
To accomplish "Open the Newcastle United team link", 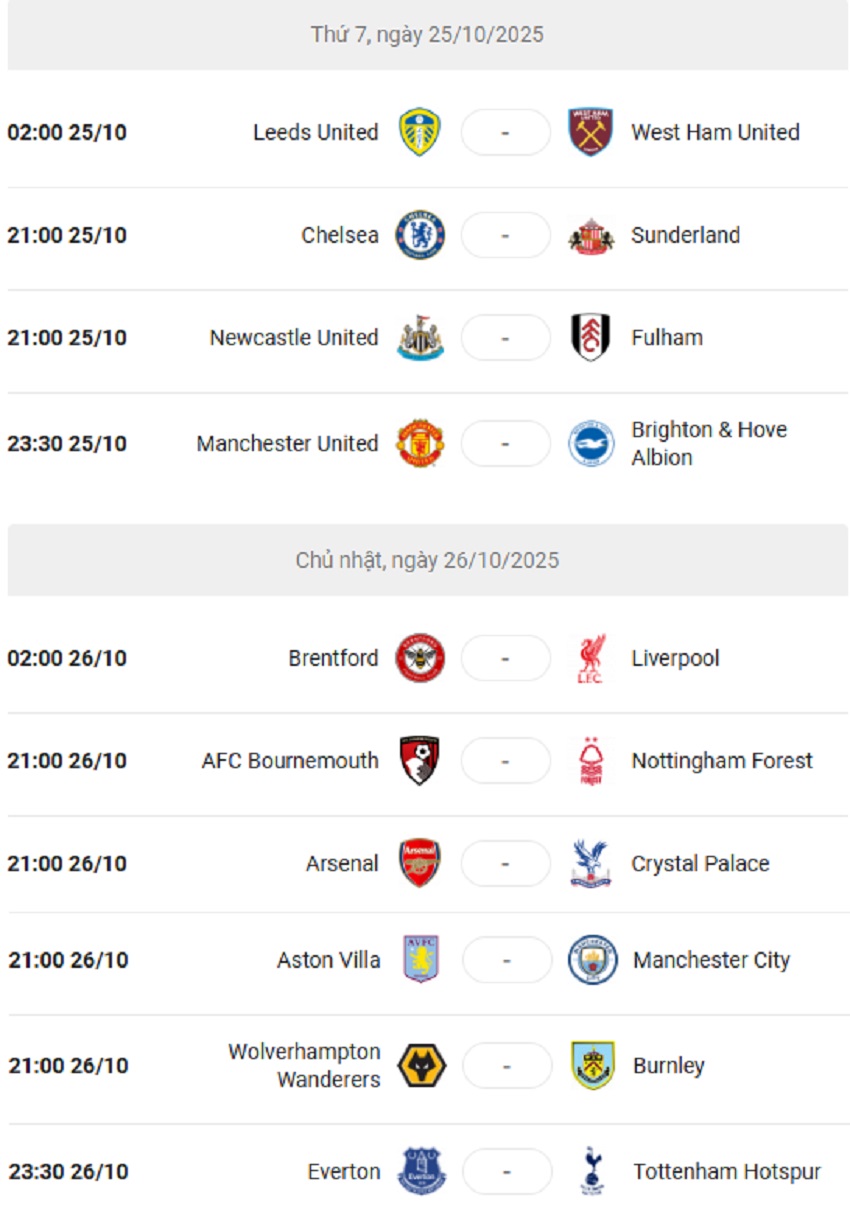I will pyautogui.click(x=293, y=338).
